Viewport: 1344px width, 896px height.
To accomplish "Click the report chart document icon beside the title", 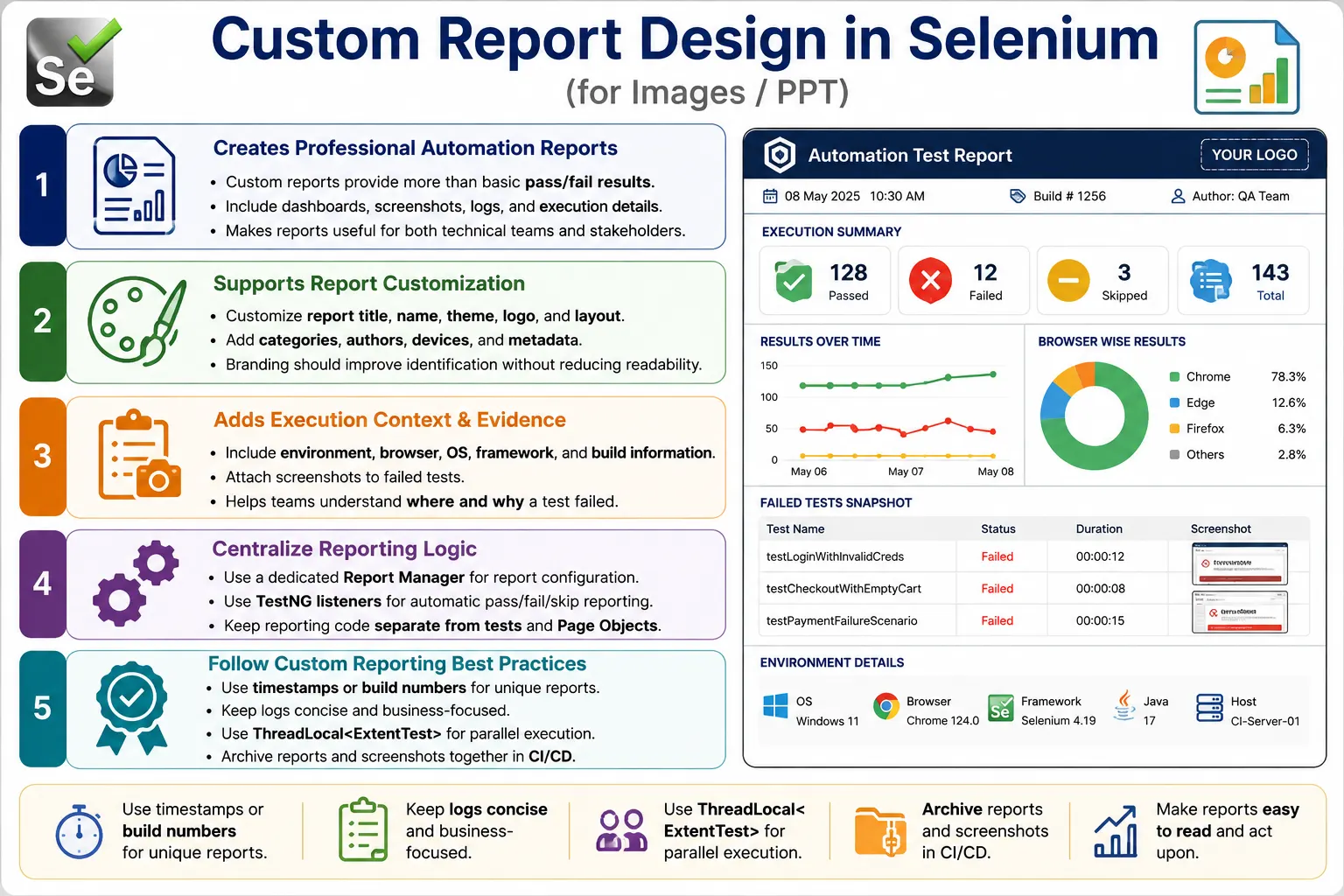I will (1247, 67).
